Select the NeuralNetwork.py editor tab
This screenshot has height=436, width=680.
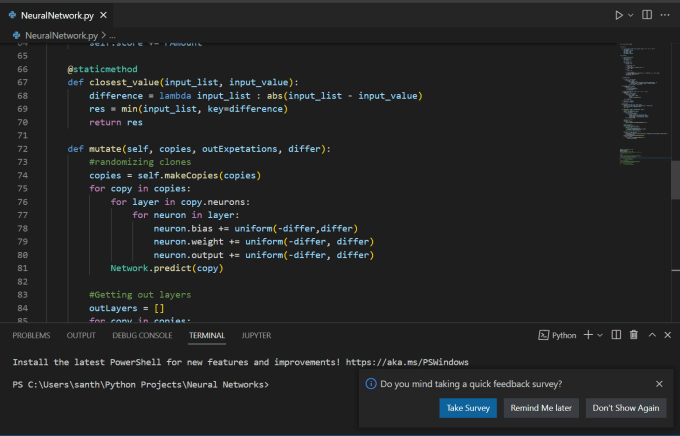(58, 16)
